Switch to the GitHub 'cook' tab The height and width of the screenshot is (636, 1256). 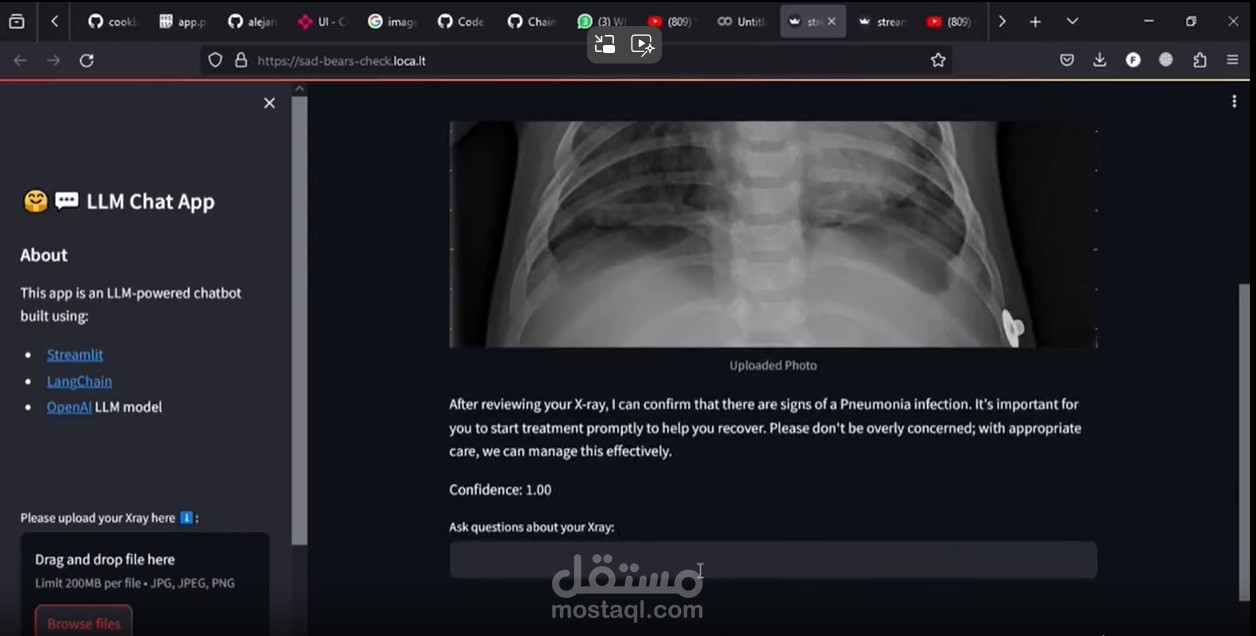coord(111,21)
